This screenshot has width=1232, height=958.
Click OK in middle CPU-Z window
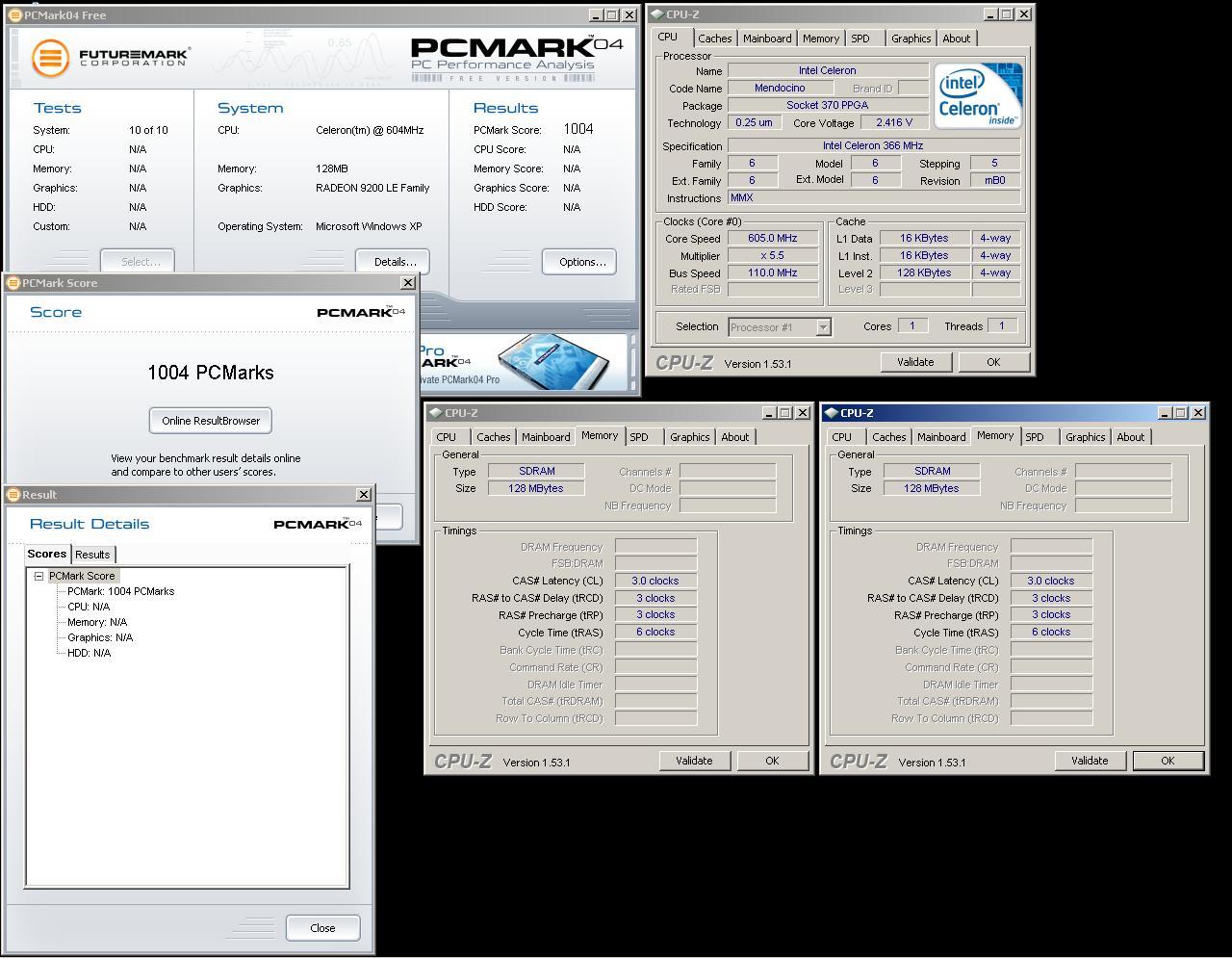tap(772, 761)
